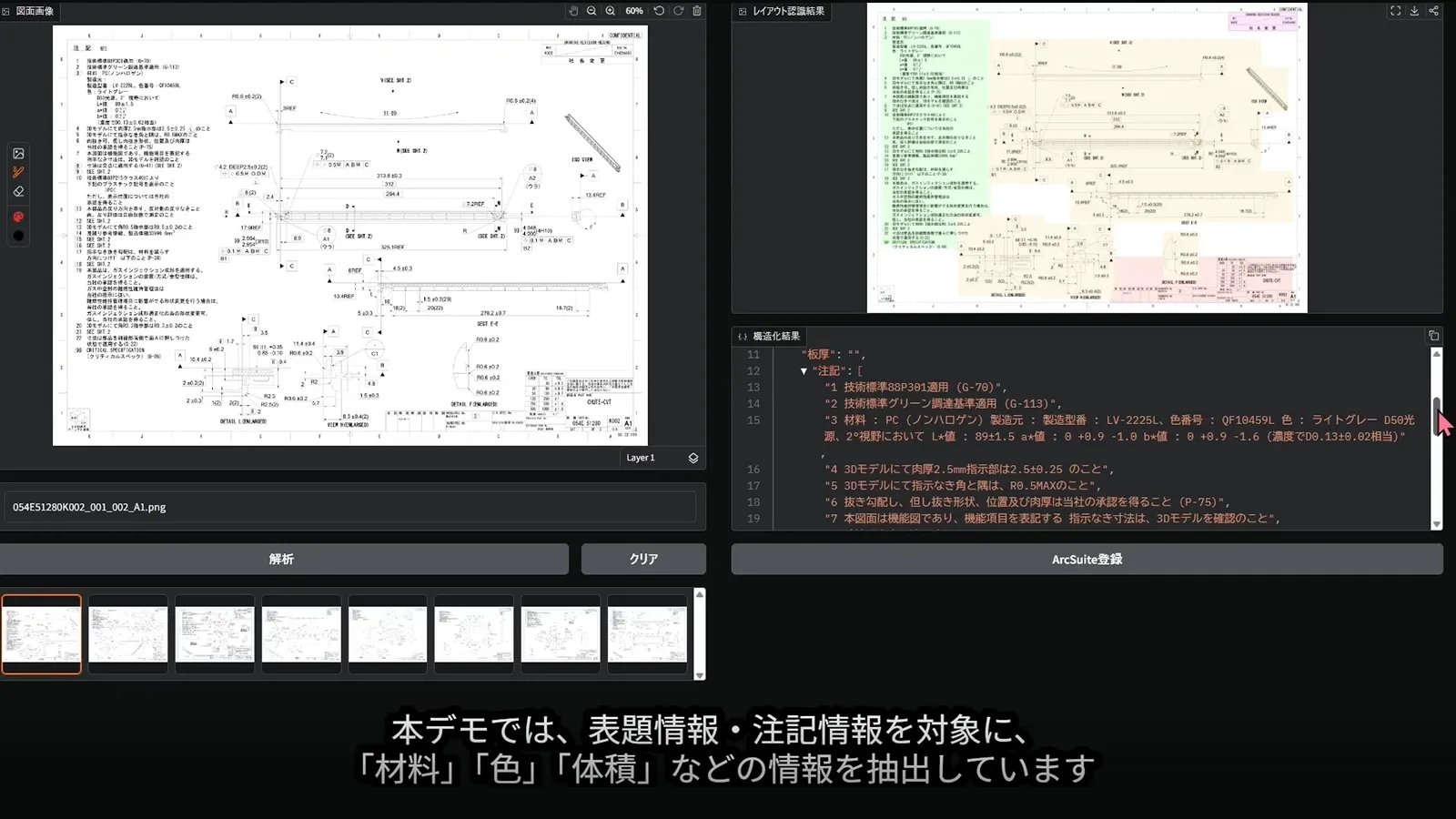
Task: Select the sixth drawing thumbnail
Action: coord(474,634)
